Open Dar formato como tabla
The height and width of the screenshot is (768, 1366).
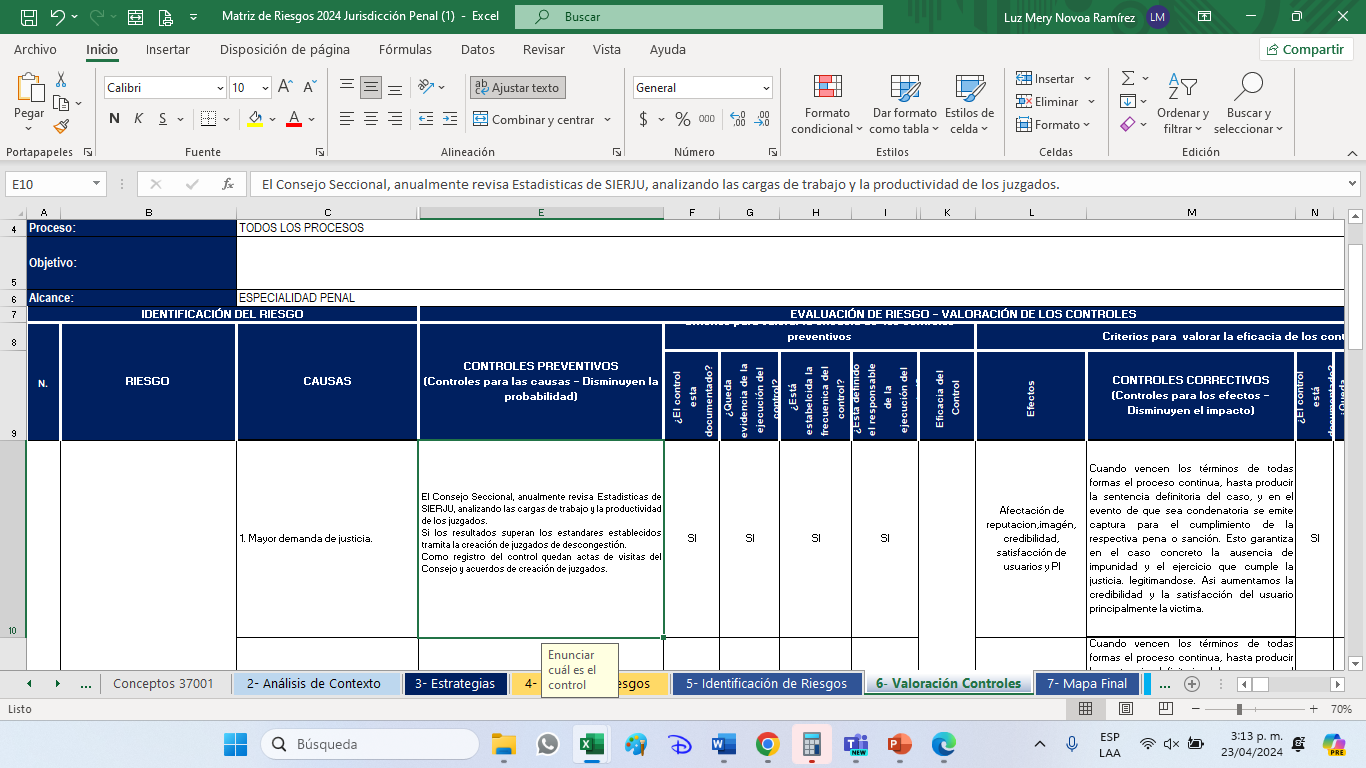905,105
